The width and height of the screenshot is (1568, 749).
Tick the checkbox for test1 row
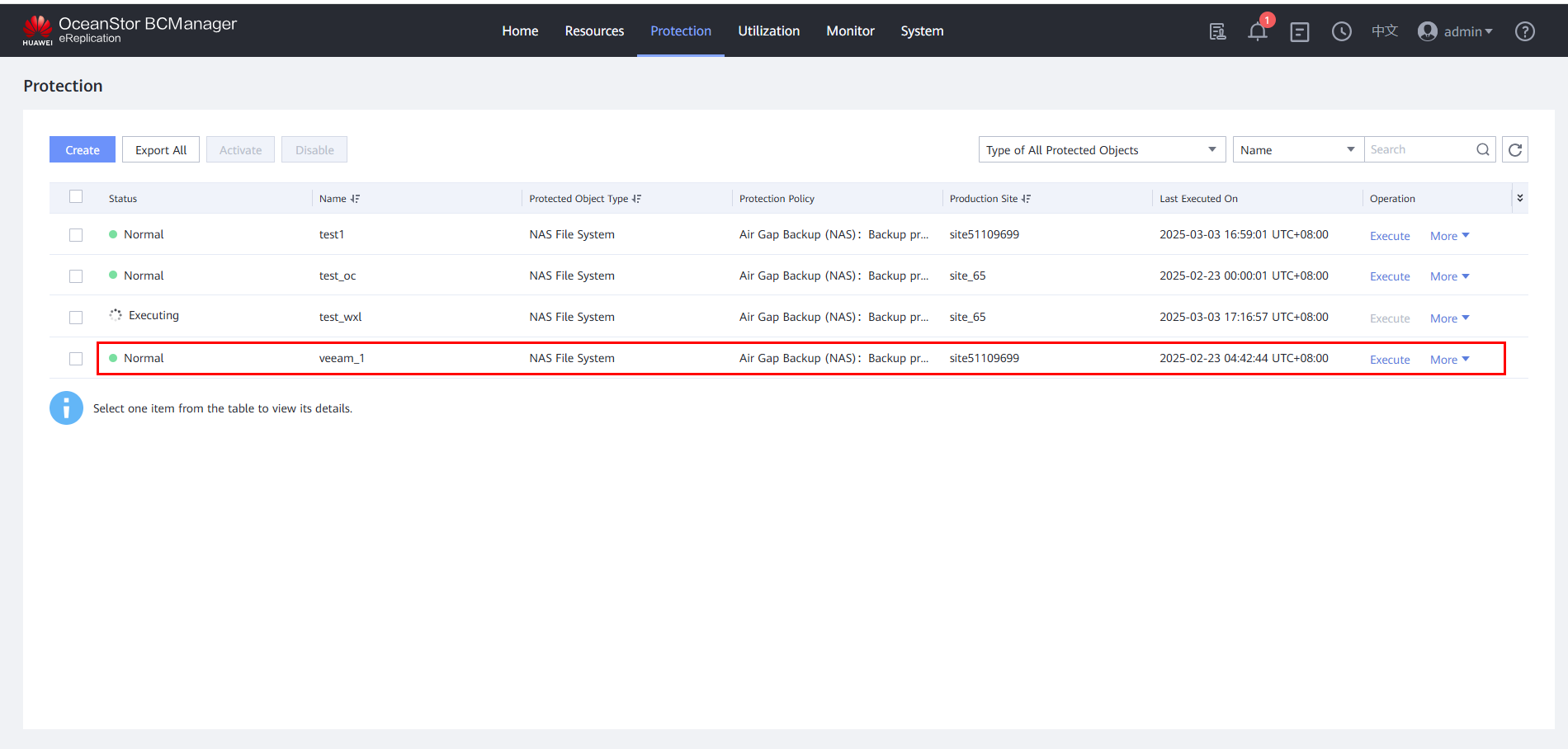[x=76, y=235]
